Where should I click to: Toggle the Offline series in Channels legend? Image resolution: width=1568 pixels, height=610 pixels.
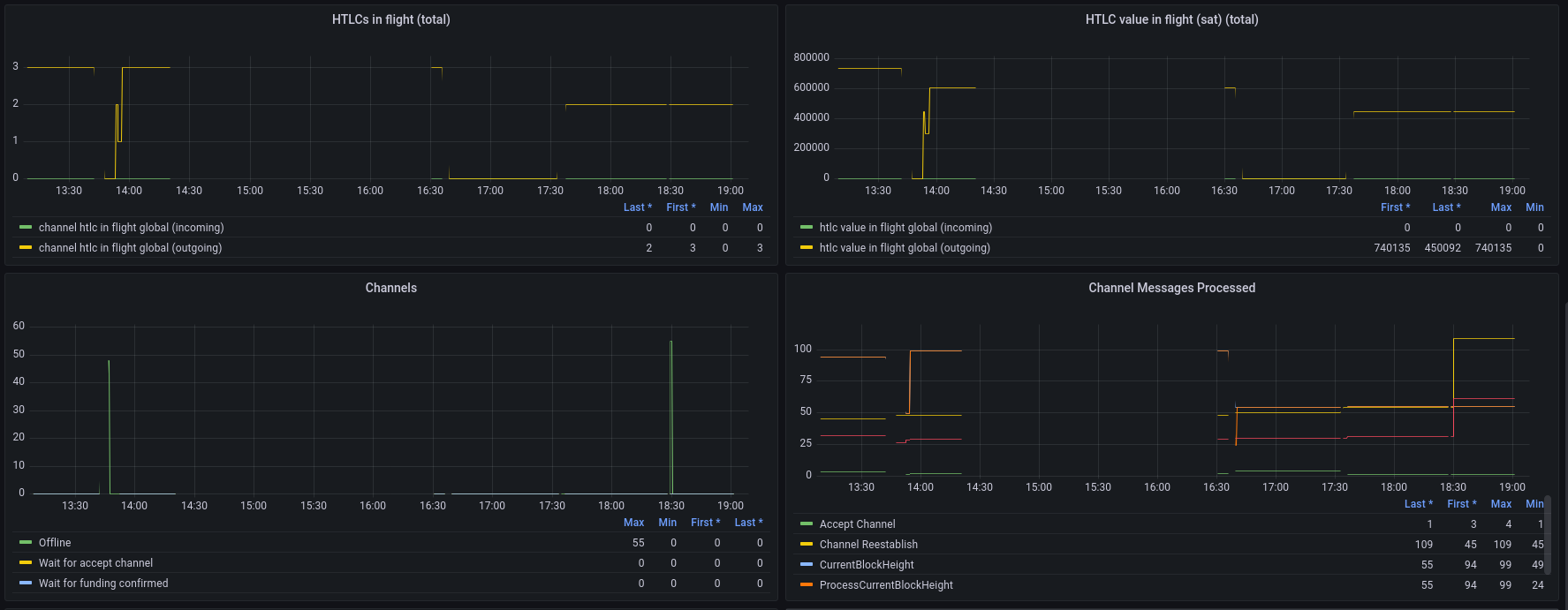55,543
